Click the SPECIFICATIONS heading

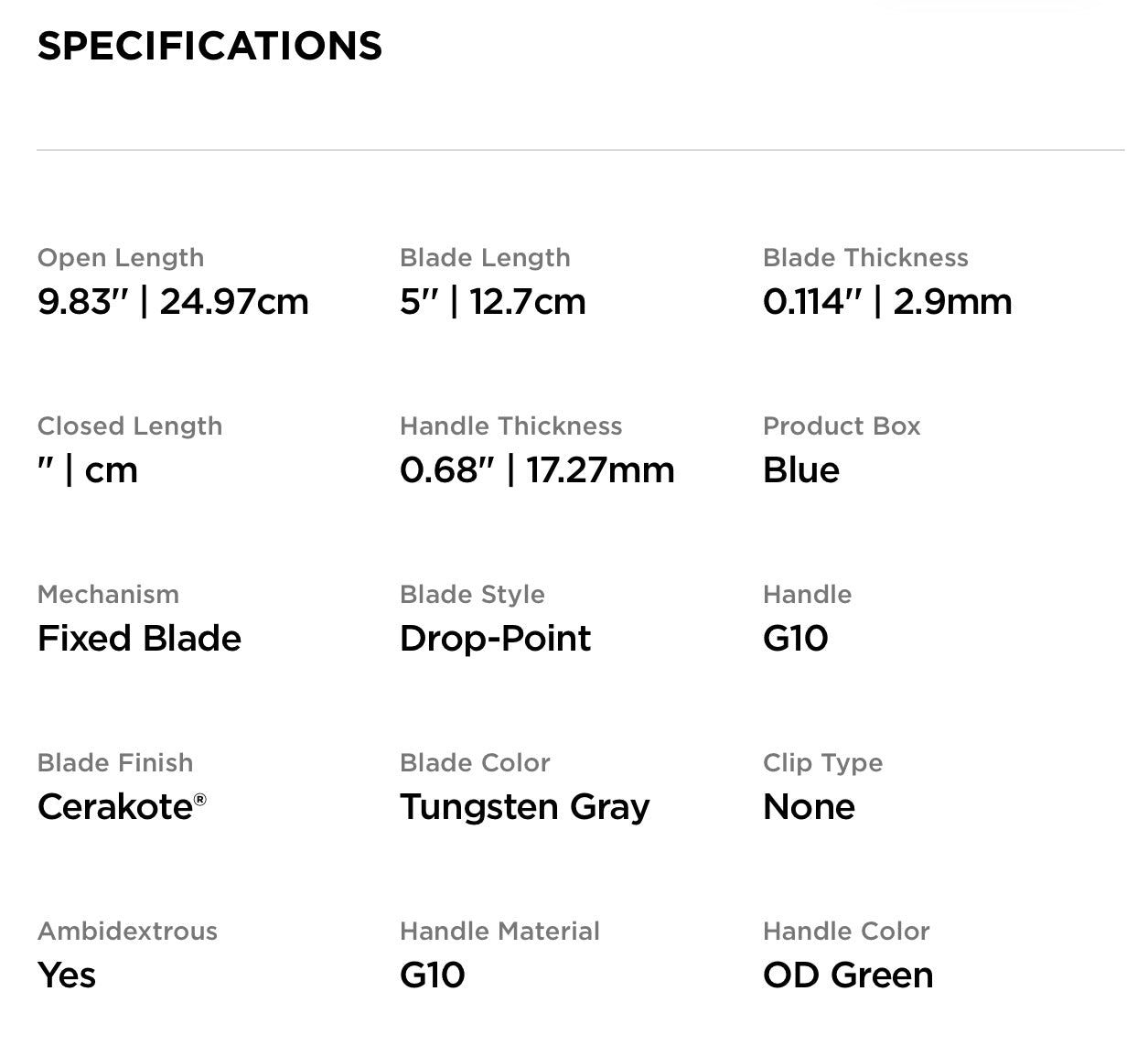[x=209, y=46]
